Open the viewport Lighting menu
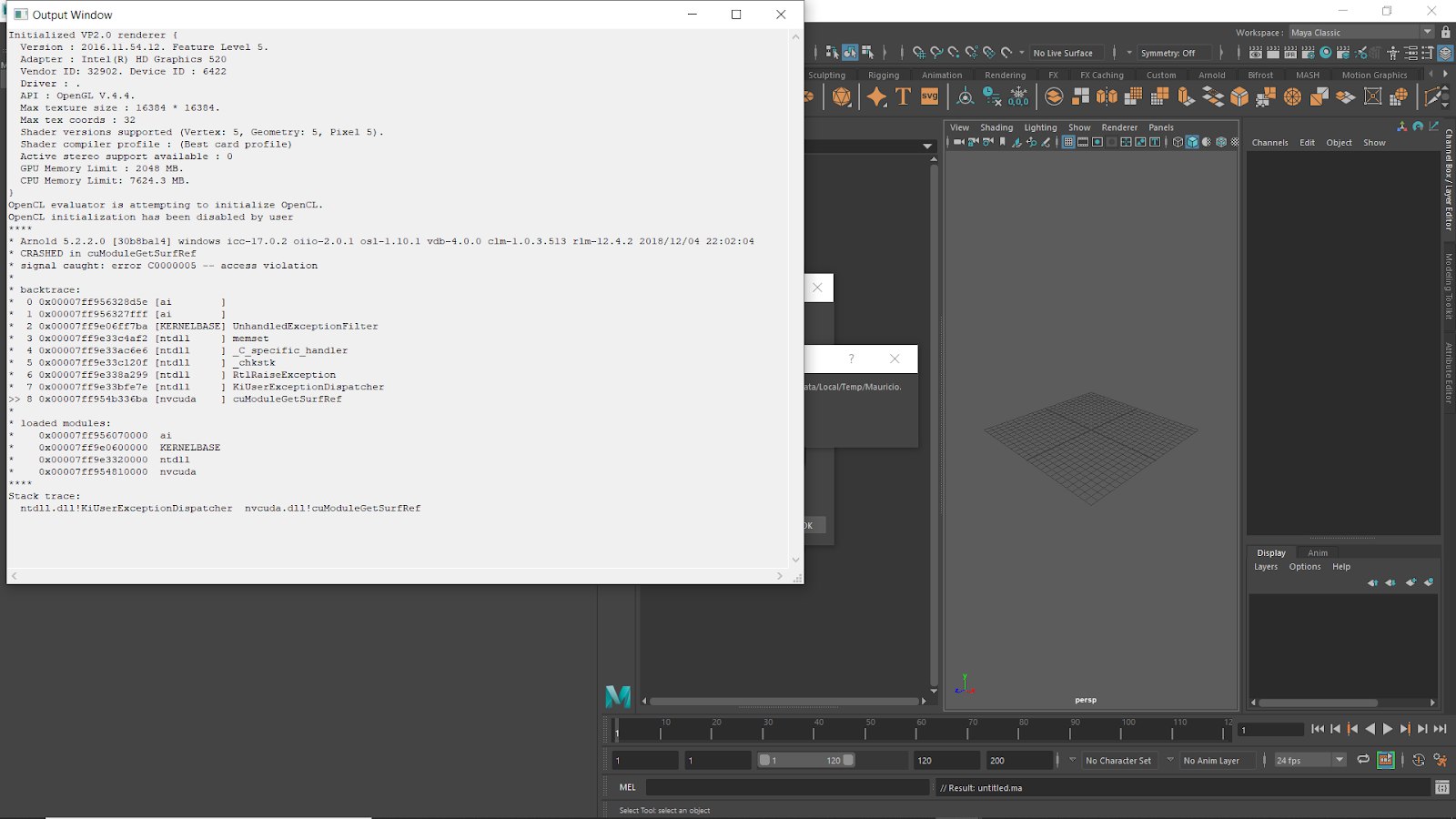The height and width of the screenshot is (819, 1456). point(1040,127)
